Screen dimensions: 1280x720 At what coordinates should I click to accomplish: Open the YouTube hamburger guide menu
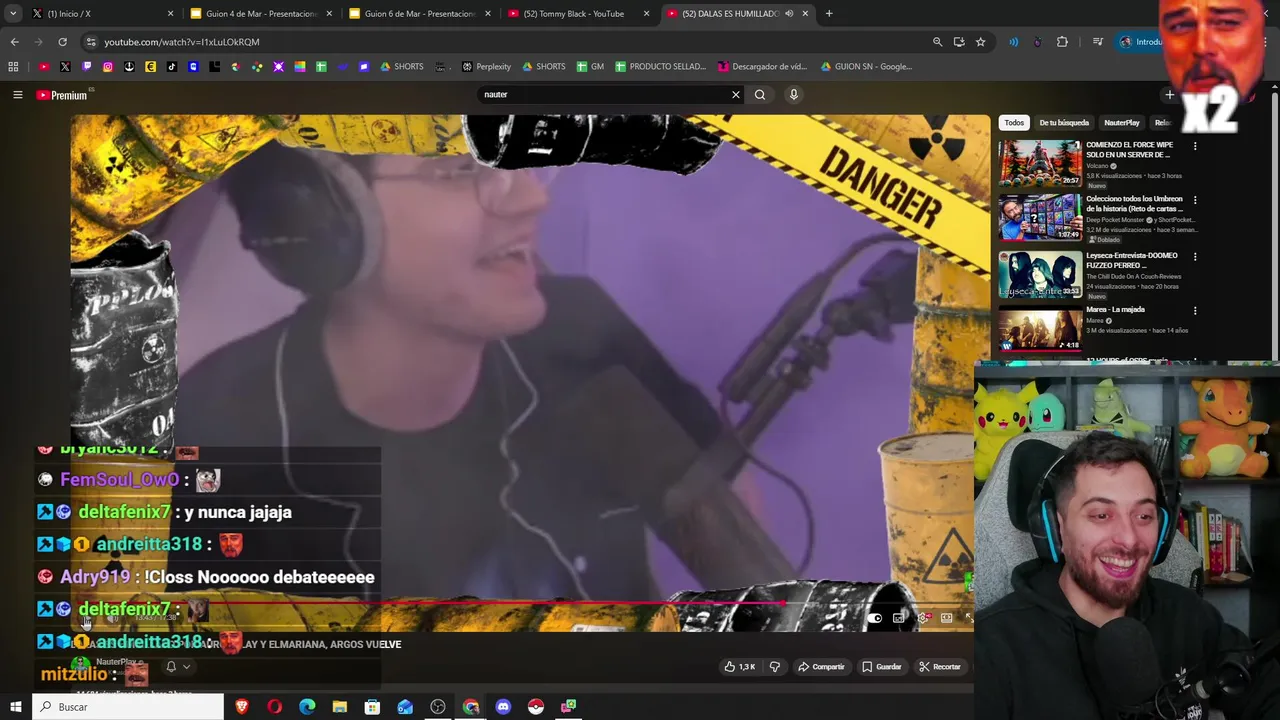click(17, 95)
